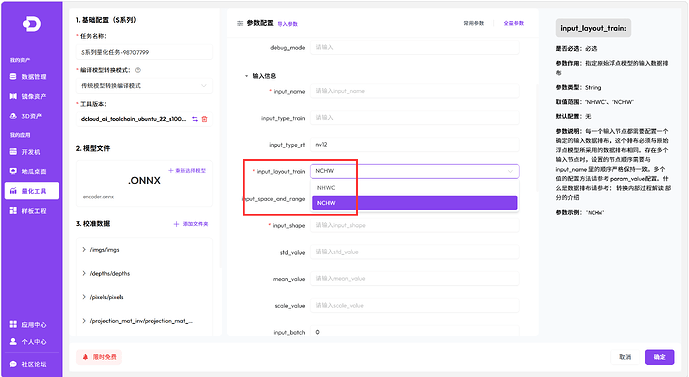689x377 pixels.
Task: Click the input_type_train field
Action: pyautogui.click(x=415, y=118)
